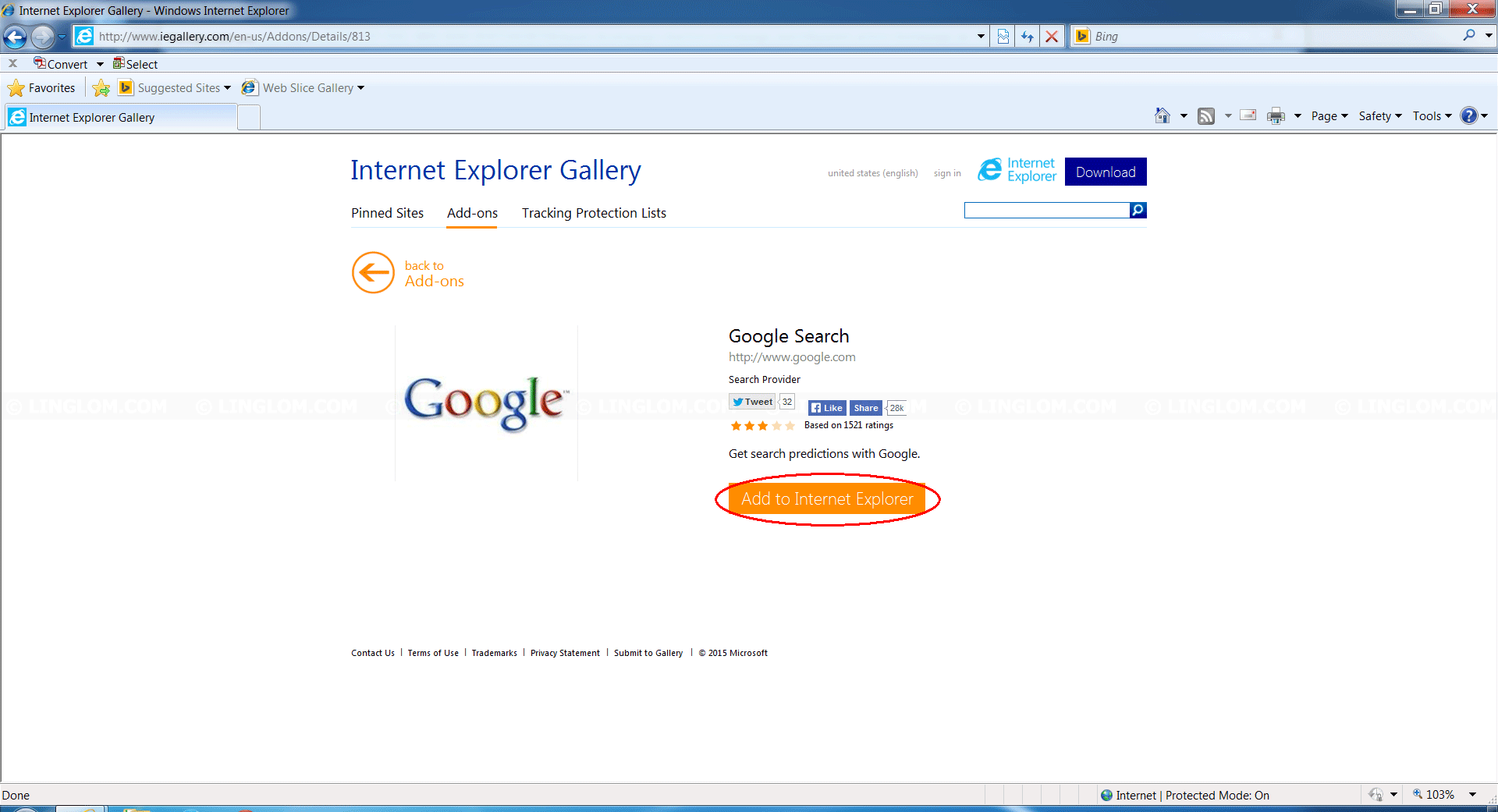The height and width of the screenshot is (812, 1498).
Task: Click the Google logo thumbnail
Action: coord(486,402)
